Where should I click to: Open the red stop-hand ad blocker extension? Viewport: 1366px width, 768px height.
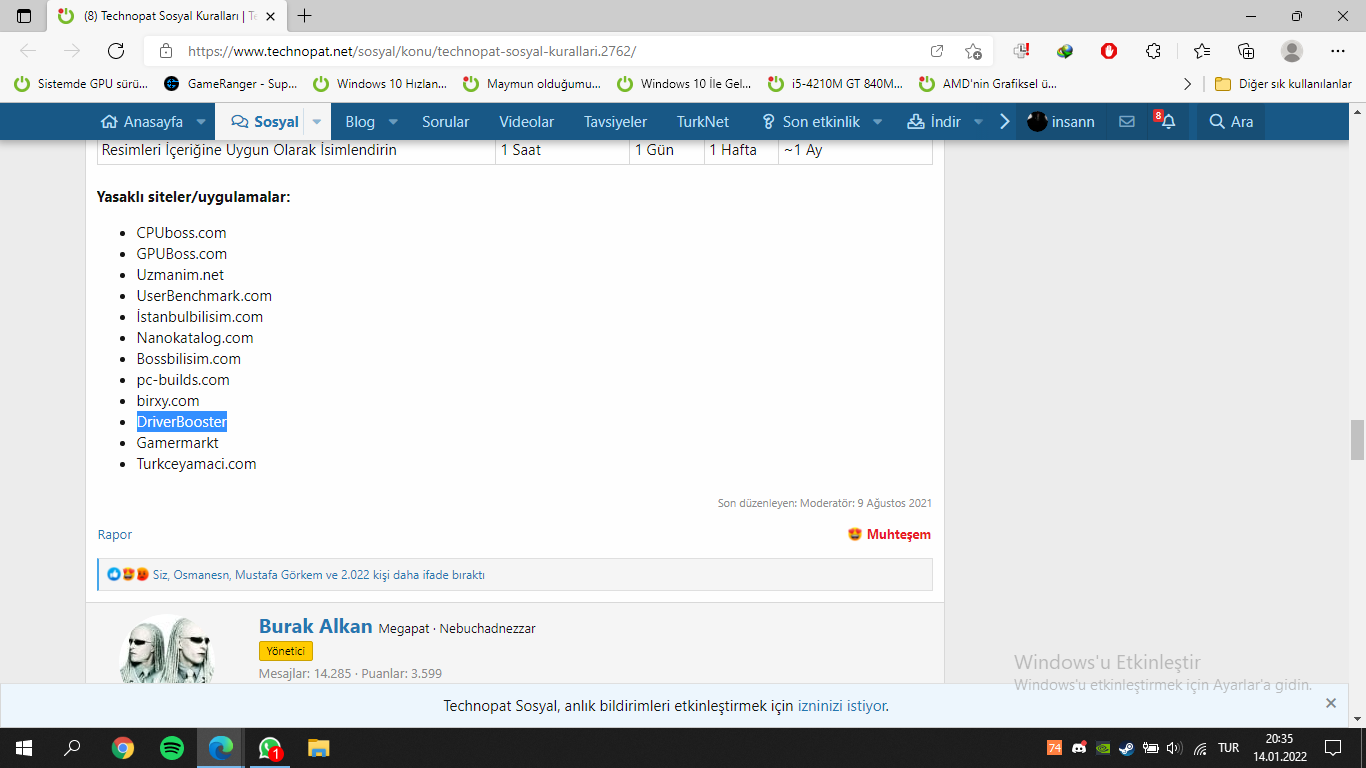[x=1109, y=51]
